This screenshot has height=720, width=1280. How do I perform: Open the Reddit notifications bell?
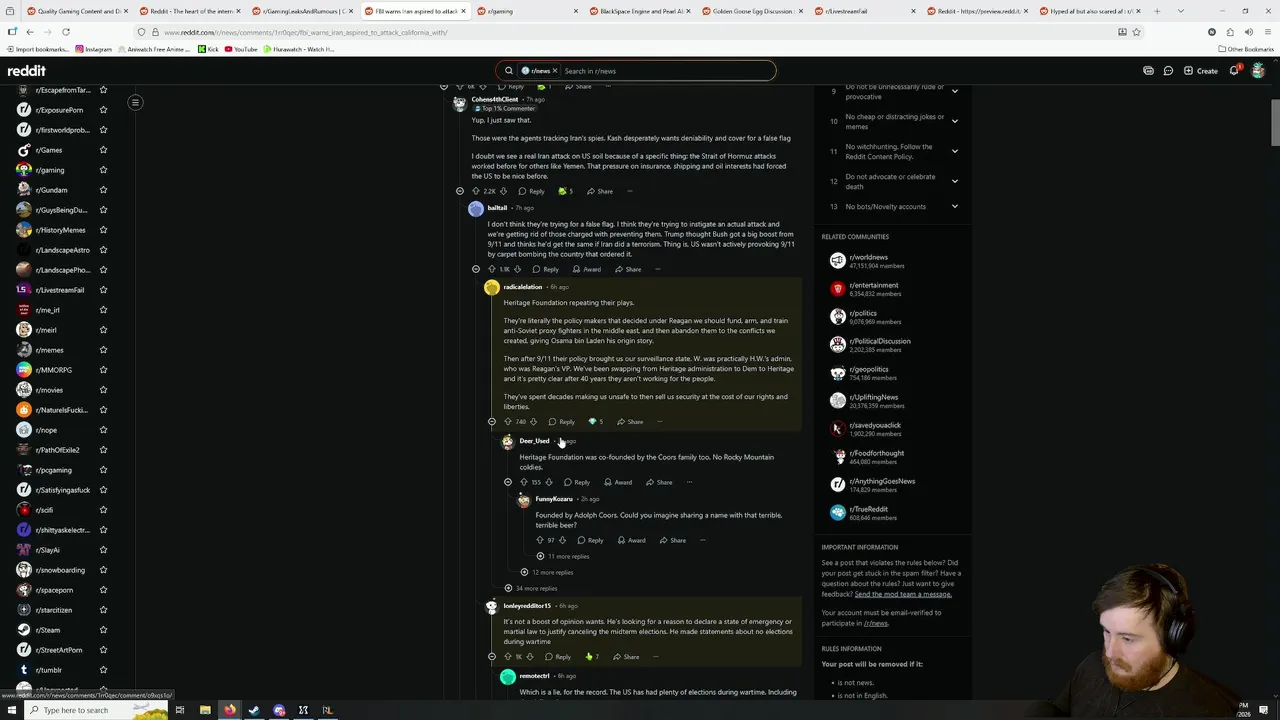tap(1234, 71)
